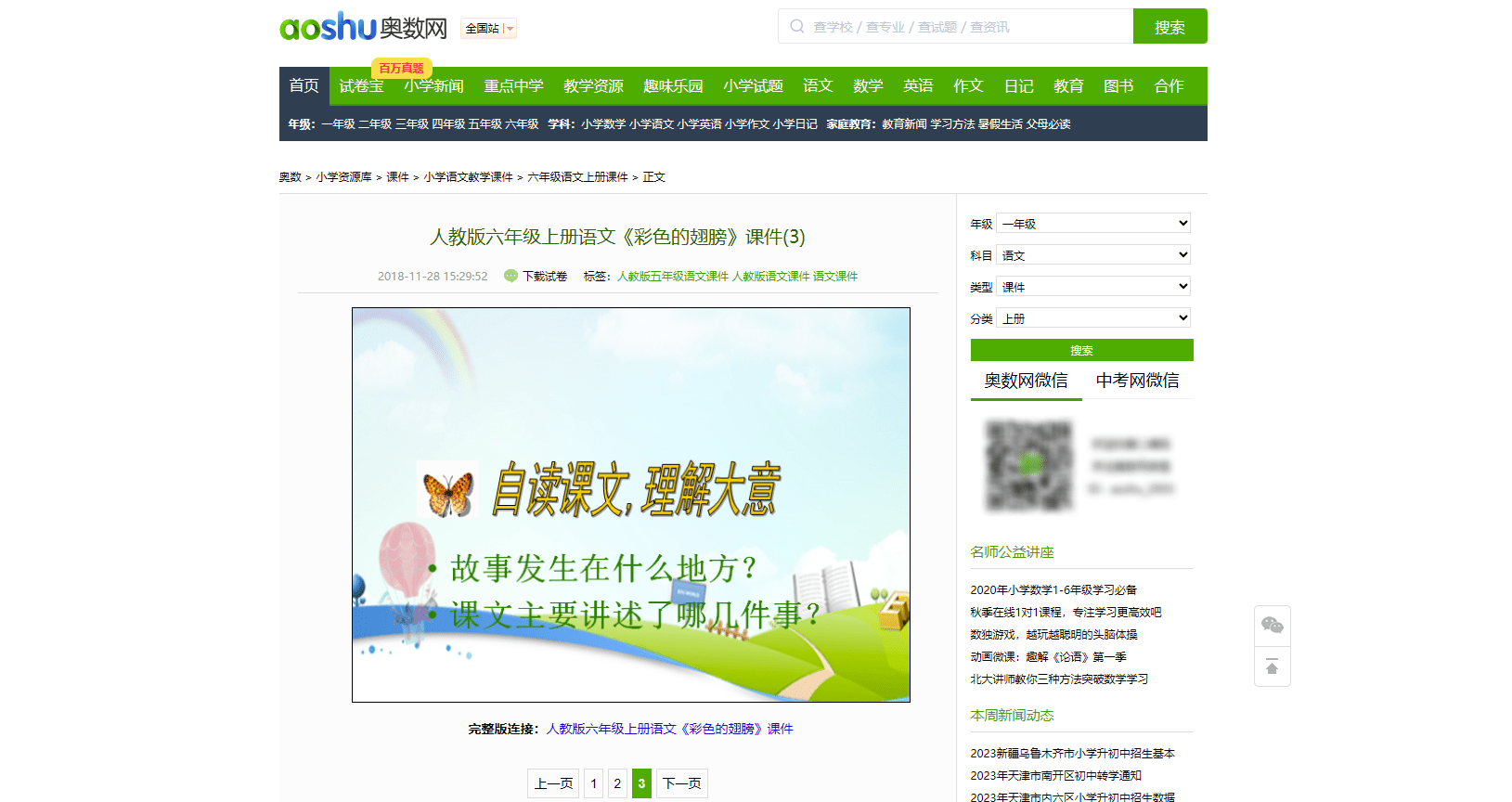This screenshot has height=802, width=1512.
Task: Select the 首页 nav item
Action: pos(304,85)
